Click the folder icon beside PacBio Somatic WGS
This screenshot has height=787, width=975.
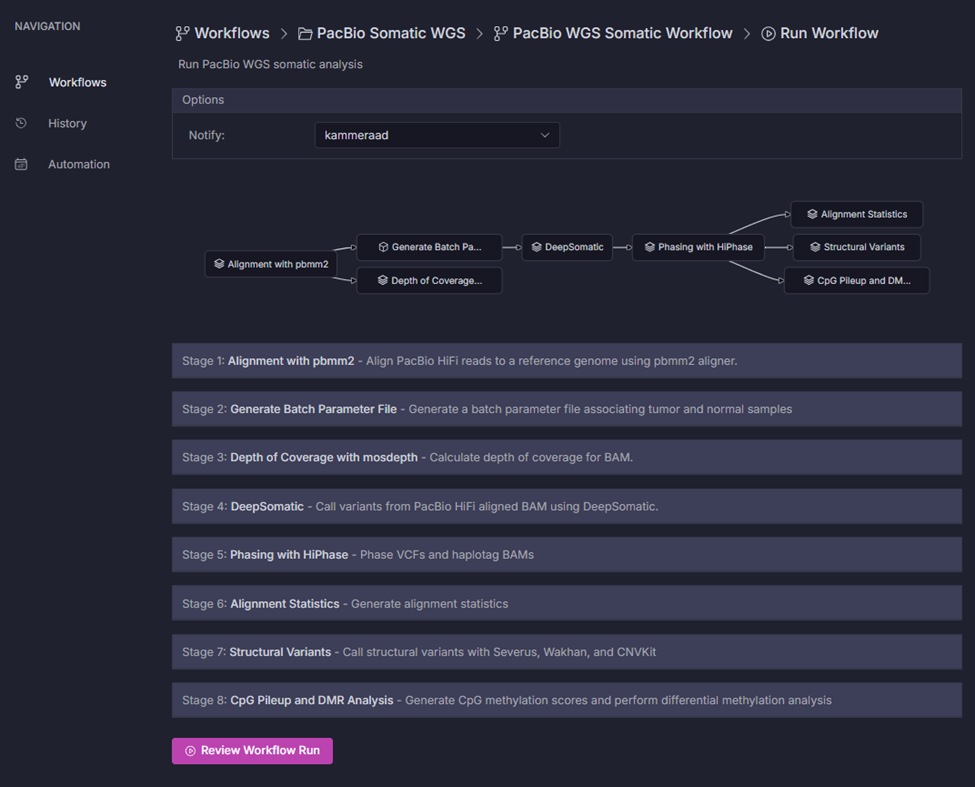tap(305, 34)
